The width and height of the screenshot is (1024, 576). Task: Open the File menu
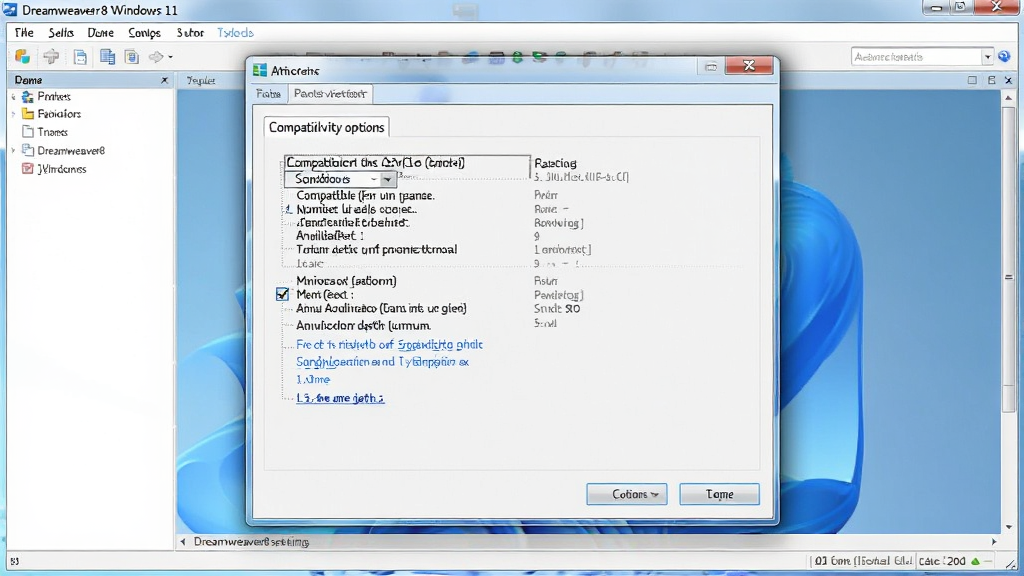tap(24, 33)
